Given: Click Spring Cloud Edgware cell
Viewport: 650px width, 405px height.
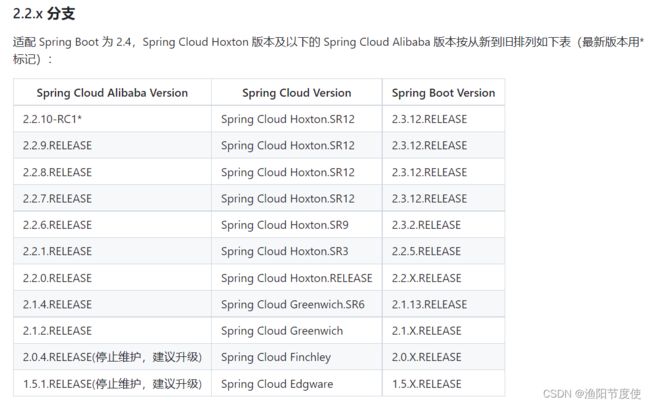Looking at the screenshot, I should click(x=297, y=383).
